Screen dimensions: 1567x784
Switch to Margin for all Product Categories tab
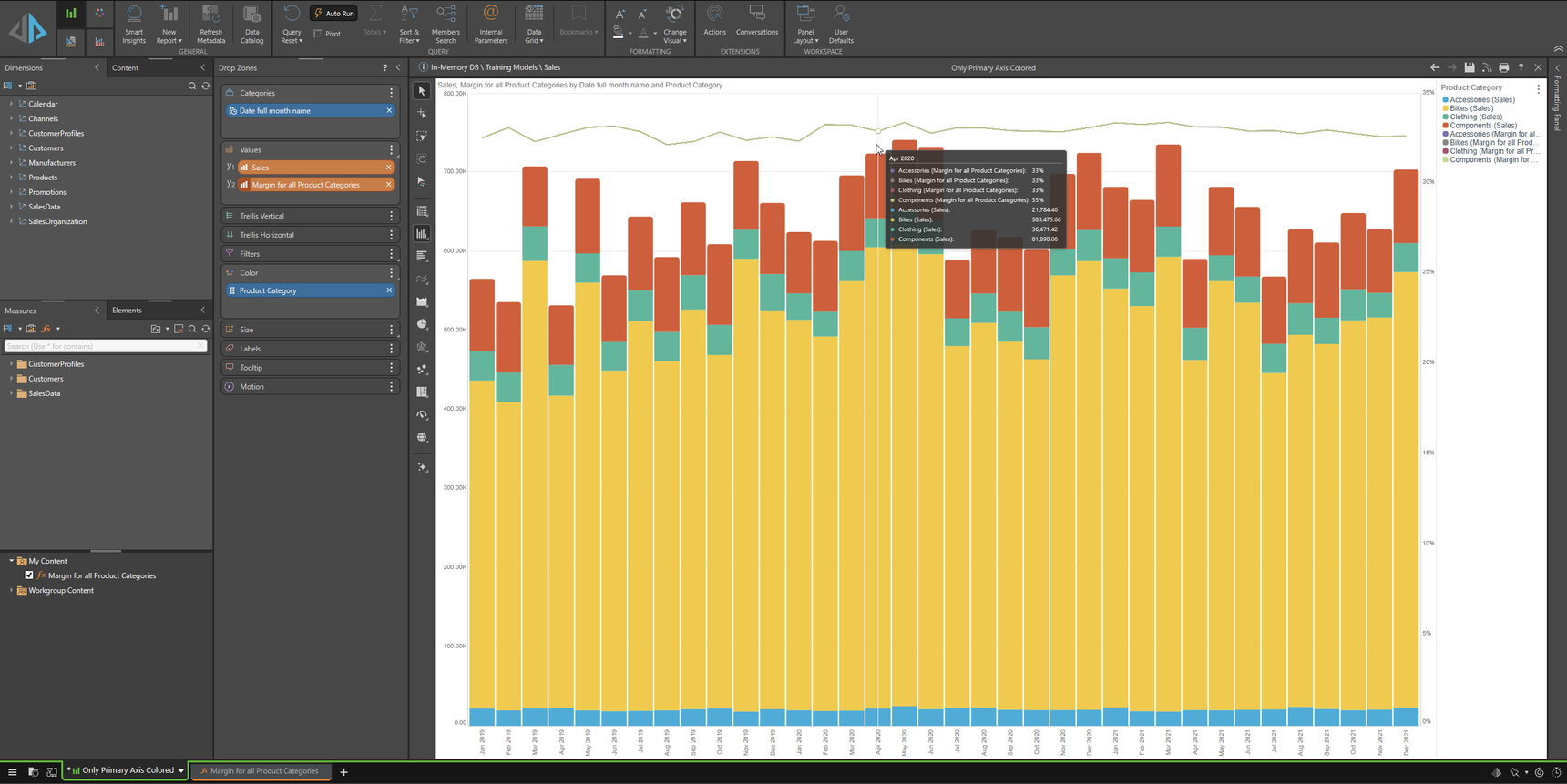(x=260, y=771)
